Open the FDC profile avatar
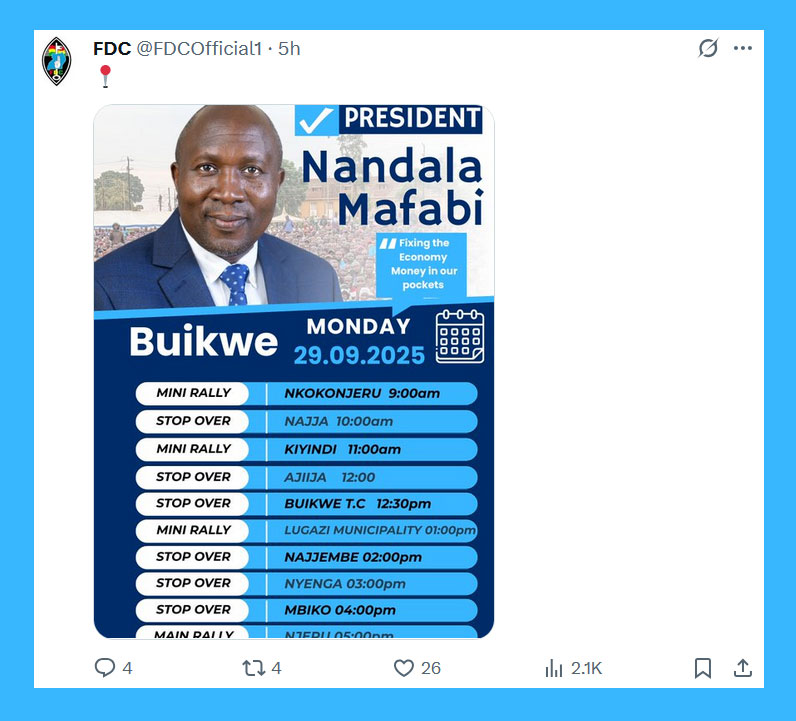 [x=56, y=61]
